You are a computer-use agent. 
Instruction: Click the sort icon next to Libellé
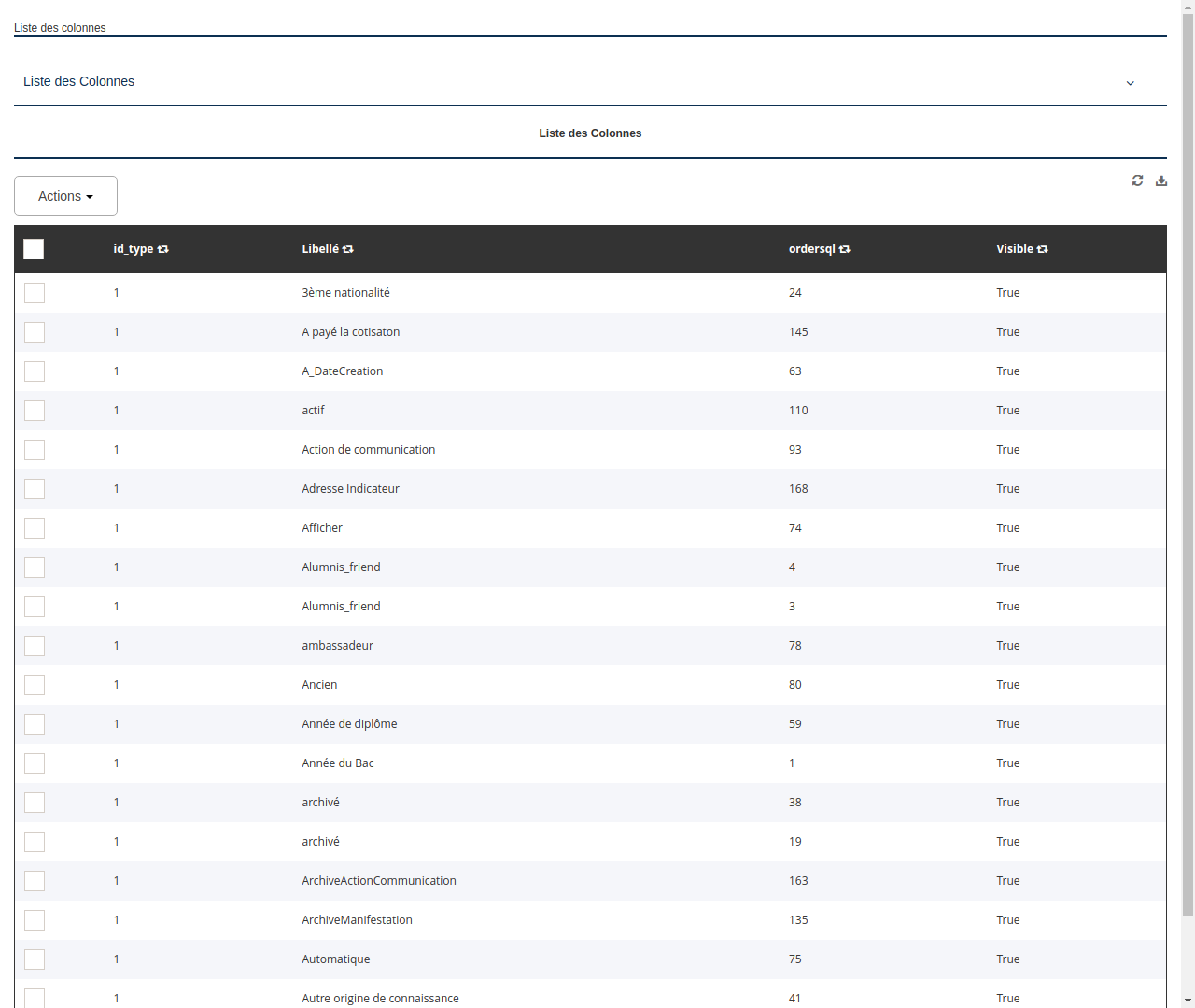pos(346,249)
